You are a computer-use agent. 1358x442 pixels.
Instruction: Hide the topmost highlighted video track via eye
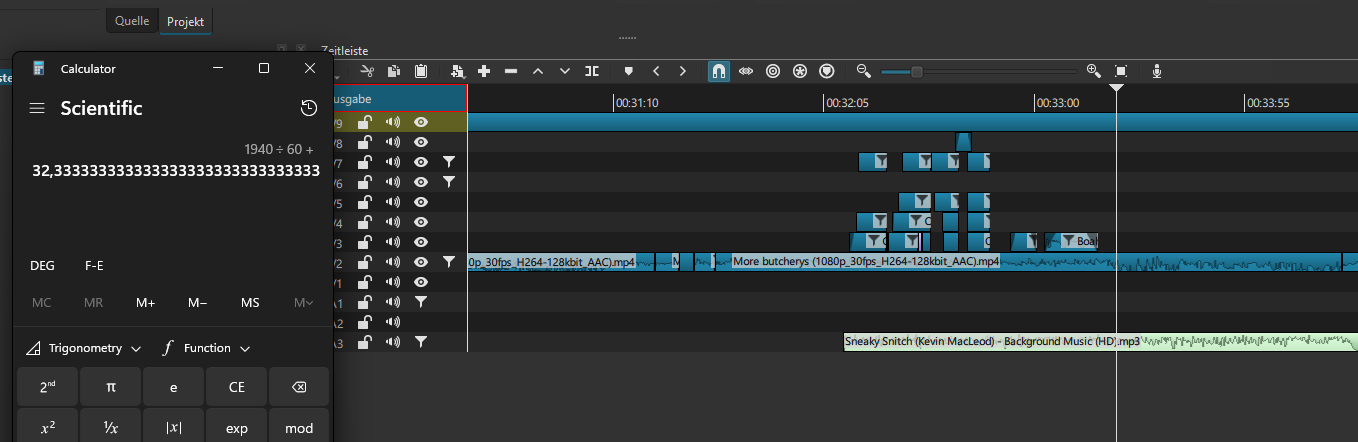(x=421, y=122)
